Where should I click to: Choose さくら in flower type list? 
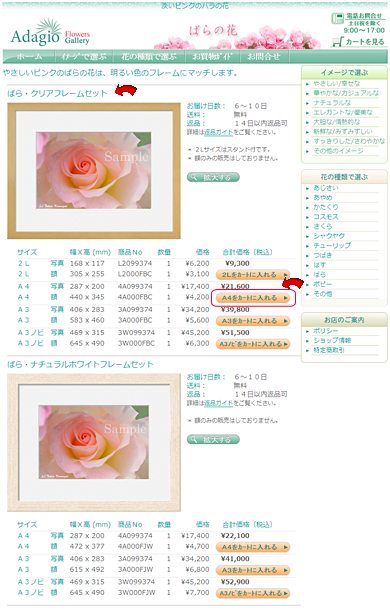(x=322, y=226)
